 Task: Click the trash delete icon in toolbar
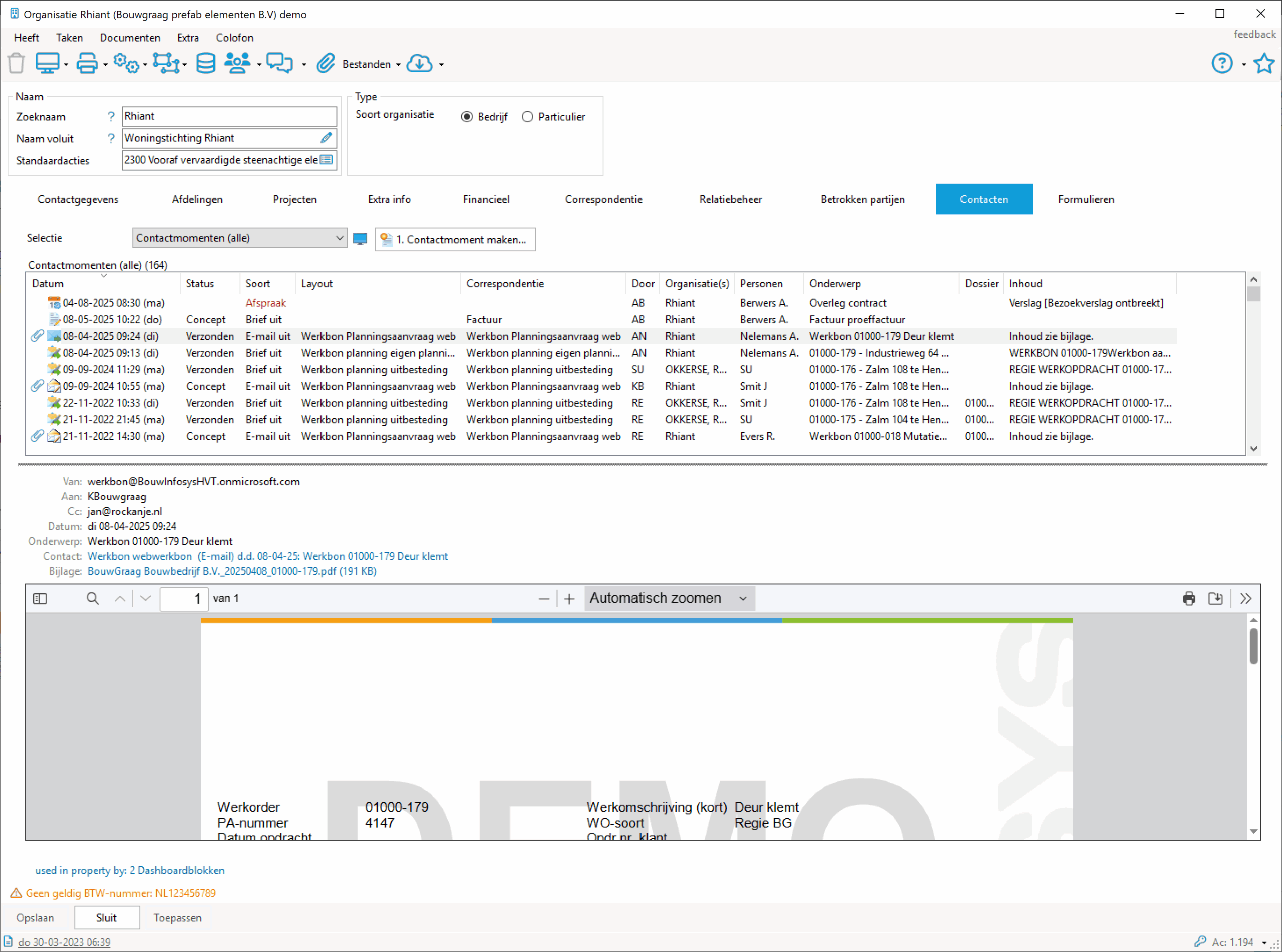[x=16, y=64]
